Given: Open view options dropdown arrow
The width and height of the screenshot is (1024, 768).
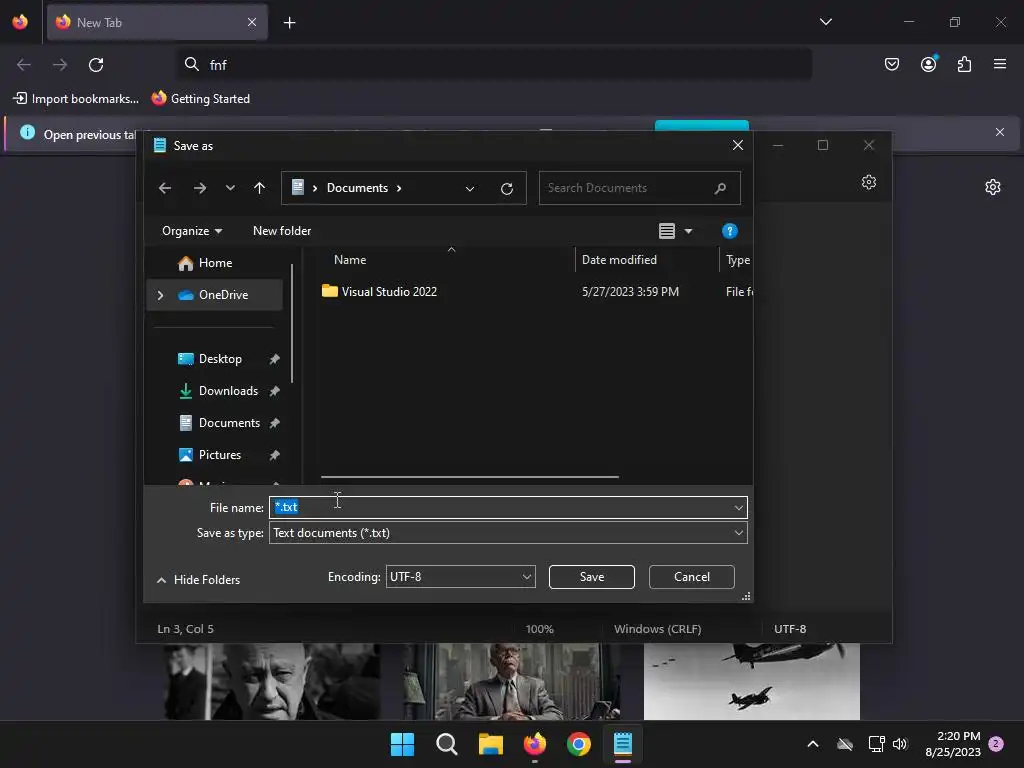Looking at the screenshot, I should tap(688, 231).
